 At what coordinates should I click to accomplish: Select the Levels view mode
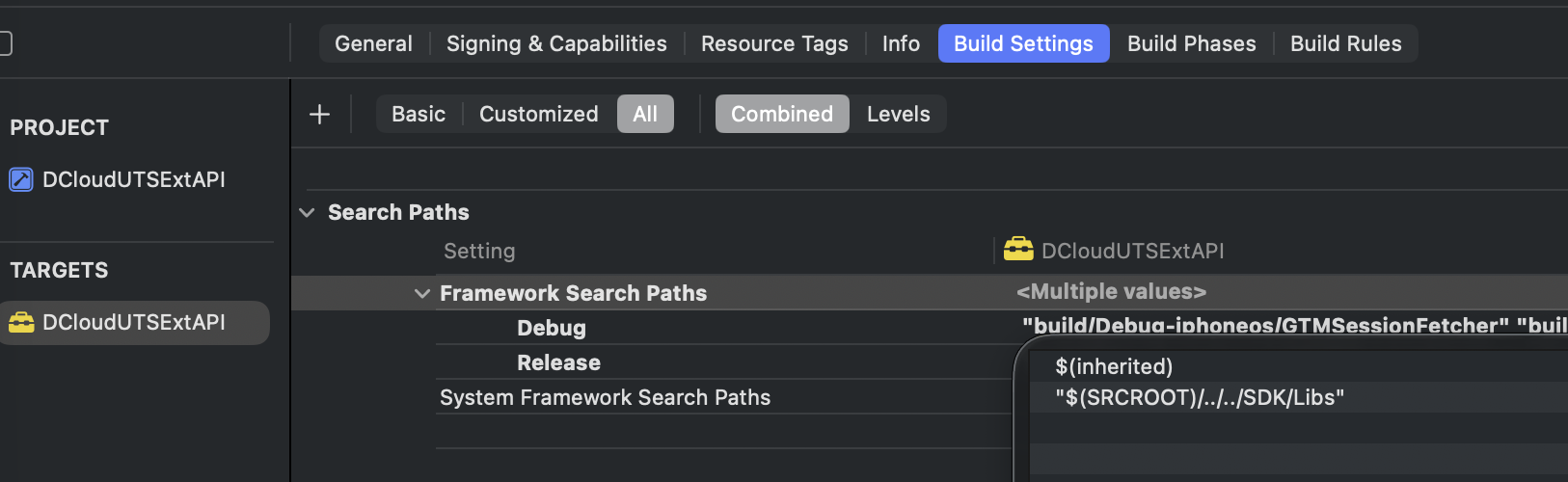899,114
